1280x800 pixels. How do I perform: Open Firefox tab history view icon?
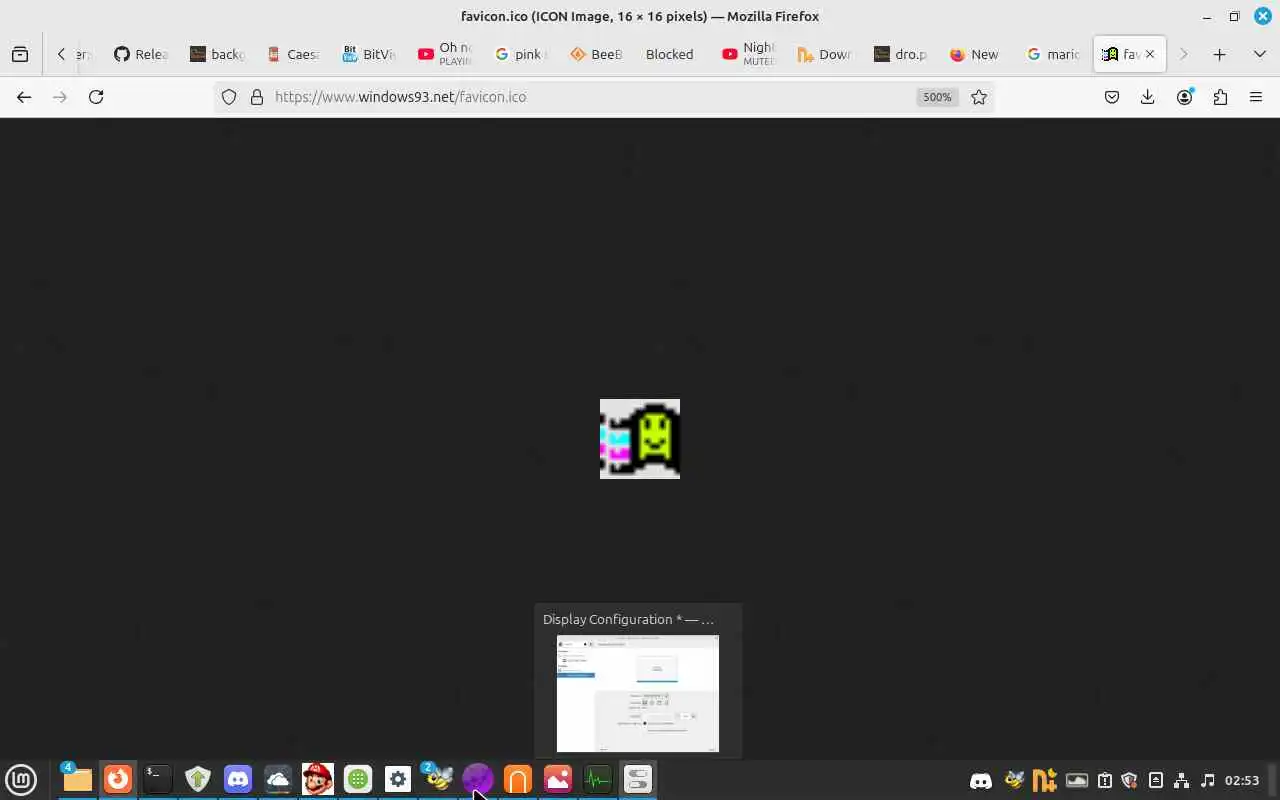coord(20,54)
